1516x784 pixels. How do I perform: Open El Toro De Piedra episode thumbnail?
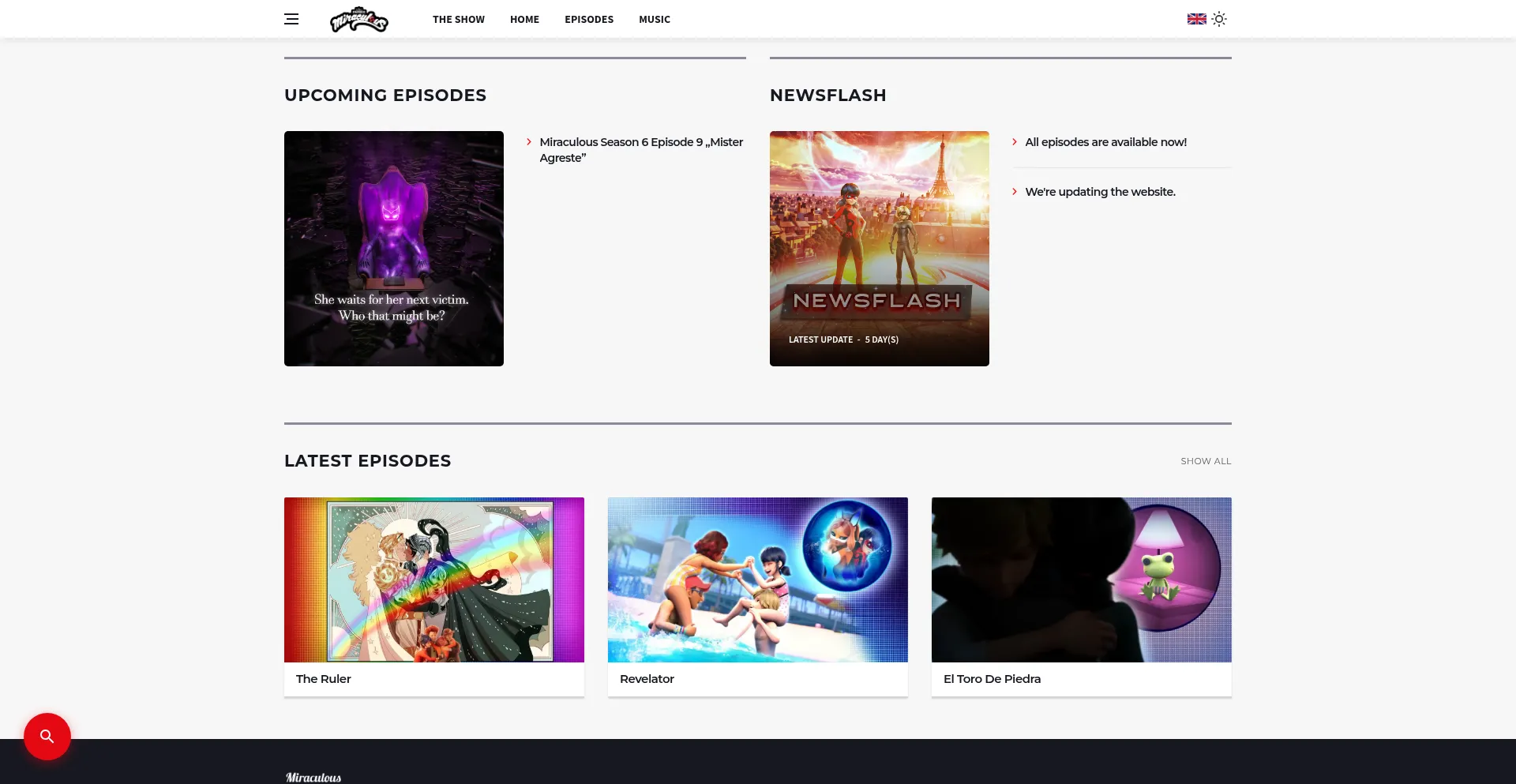point(1082,580)
